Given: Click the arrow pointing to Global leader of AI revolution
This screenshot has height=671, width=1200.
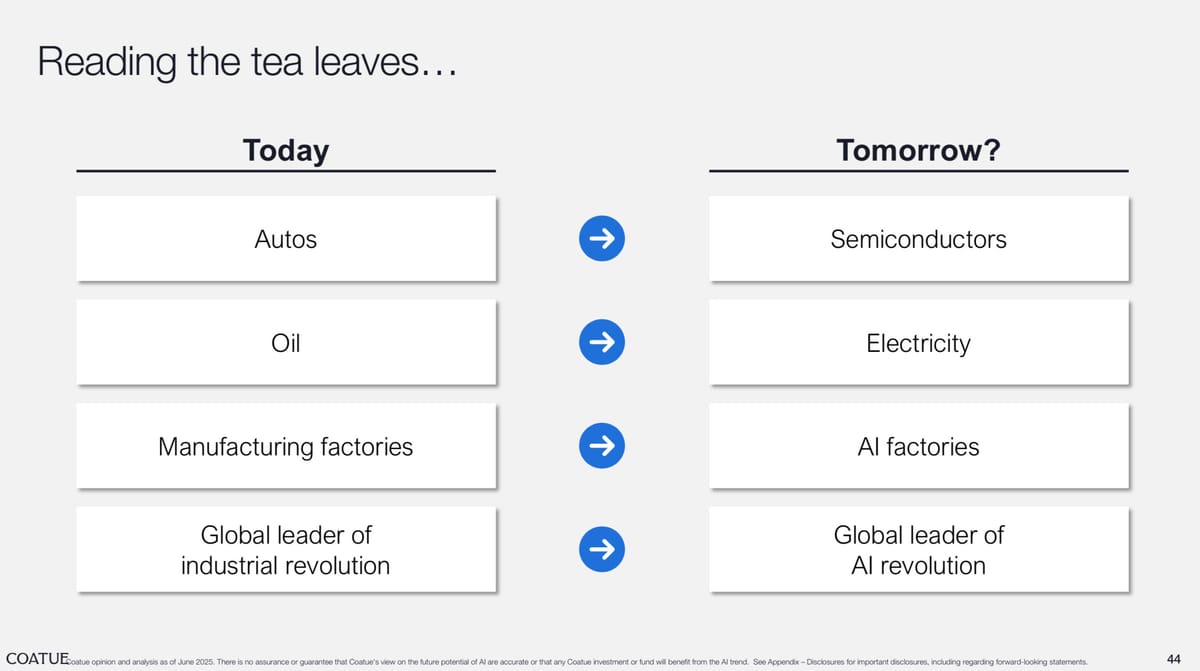Looking at the screenshot, I should (x=602, y=548).
